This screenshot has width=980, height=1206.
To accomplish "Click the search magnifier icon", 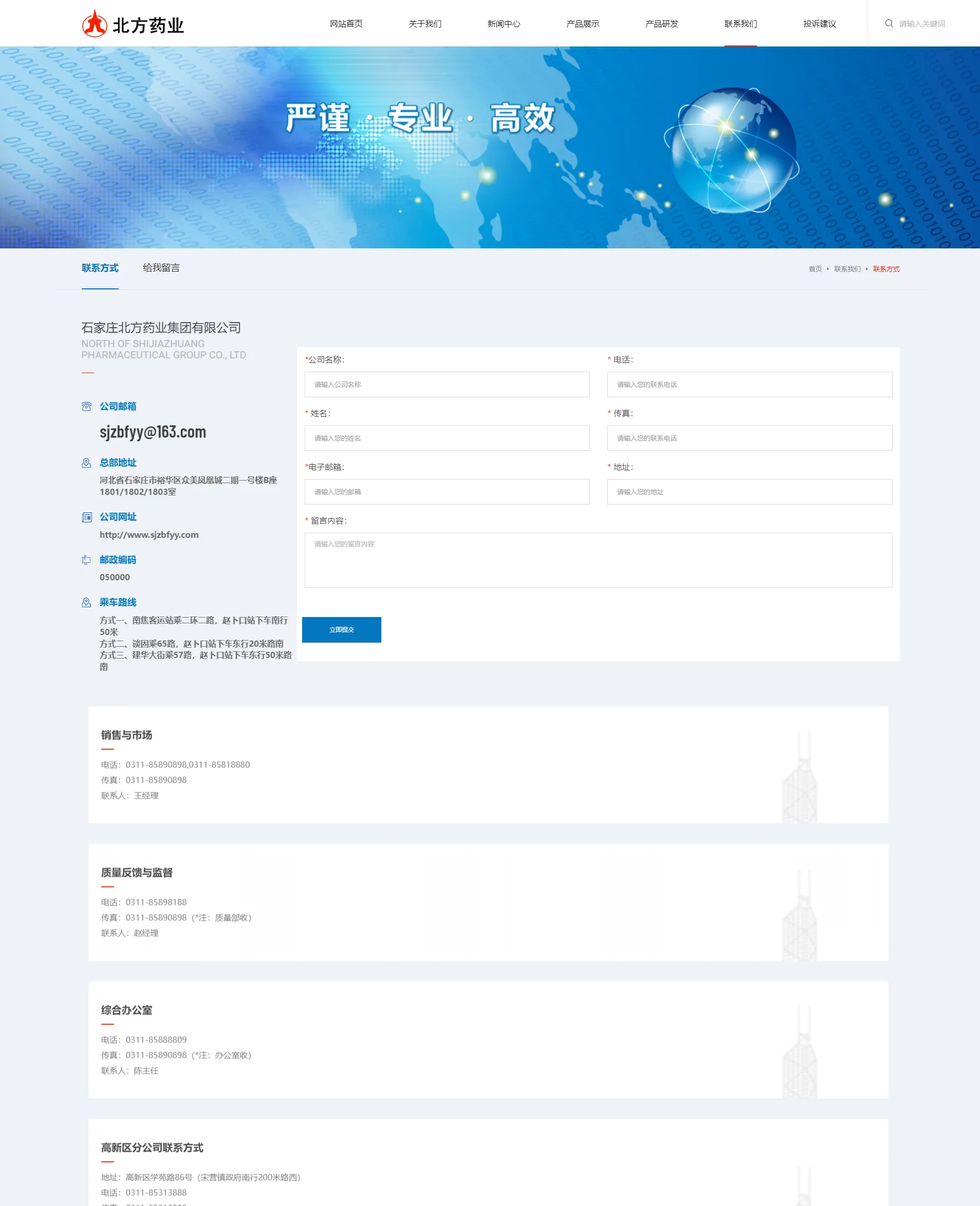I will click(889, 23).
